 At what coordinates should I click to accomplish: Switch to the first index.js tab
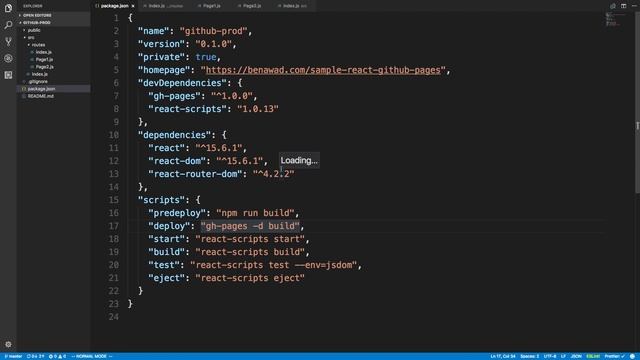[x=165, y=6]
